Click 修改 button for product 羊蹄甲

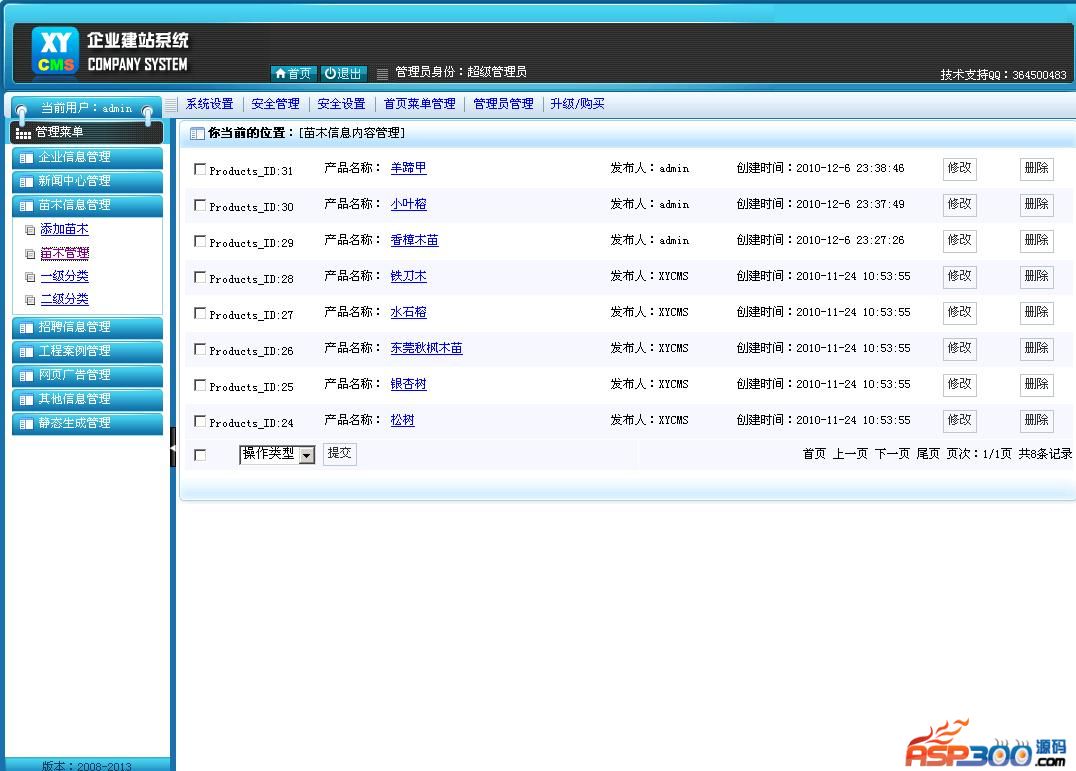pos(959,168)
